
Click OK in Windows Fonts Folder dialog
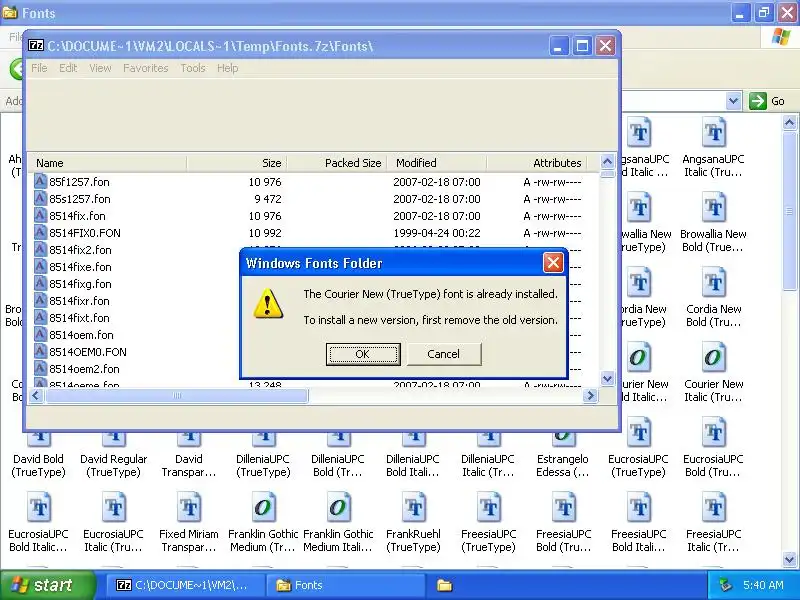(363, 354)
